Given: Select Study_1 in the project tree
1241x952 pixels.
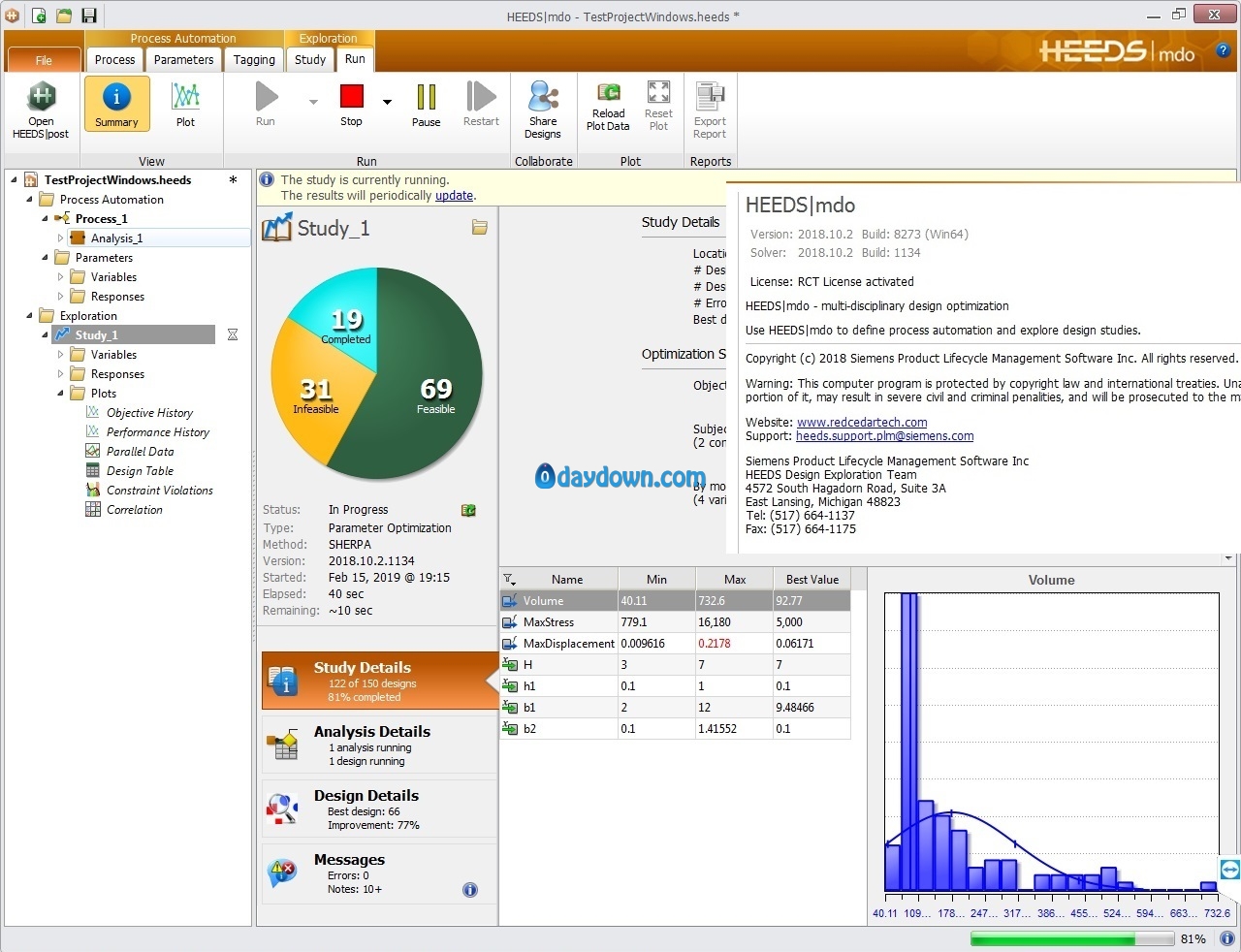Looking at the screenshot, I should click(135, 334).
